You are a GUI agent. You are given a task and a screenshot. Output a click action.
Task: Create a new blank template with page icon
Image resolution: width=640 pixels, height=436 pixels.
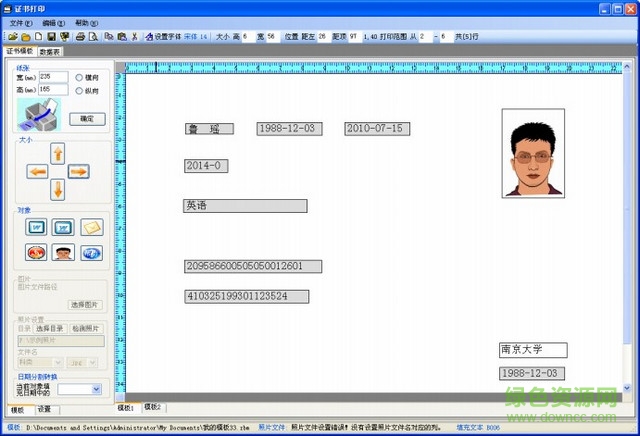click(x=38, y=37)
